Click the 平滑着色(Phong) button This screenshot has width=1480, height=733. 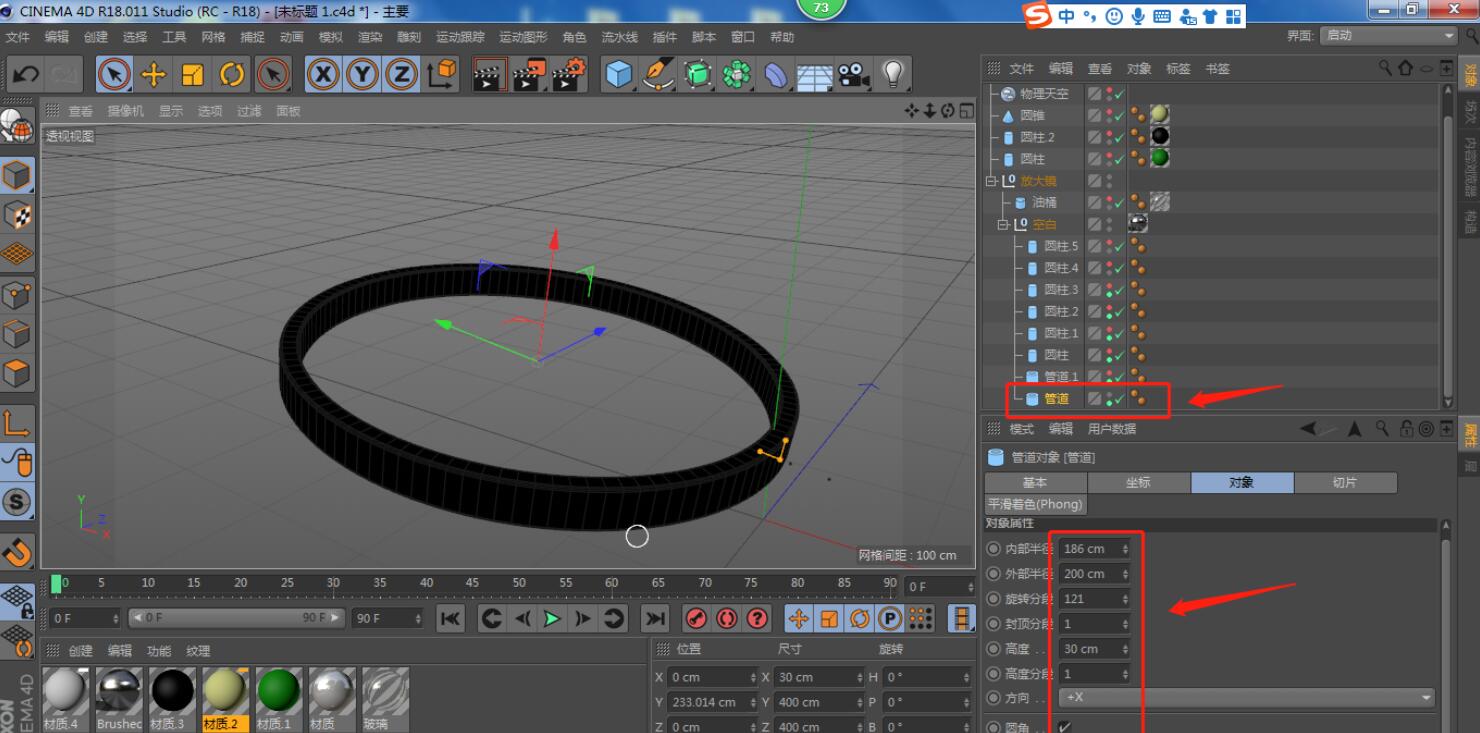(x=1035, y=504)
